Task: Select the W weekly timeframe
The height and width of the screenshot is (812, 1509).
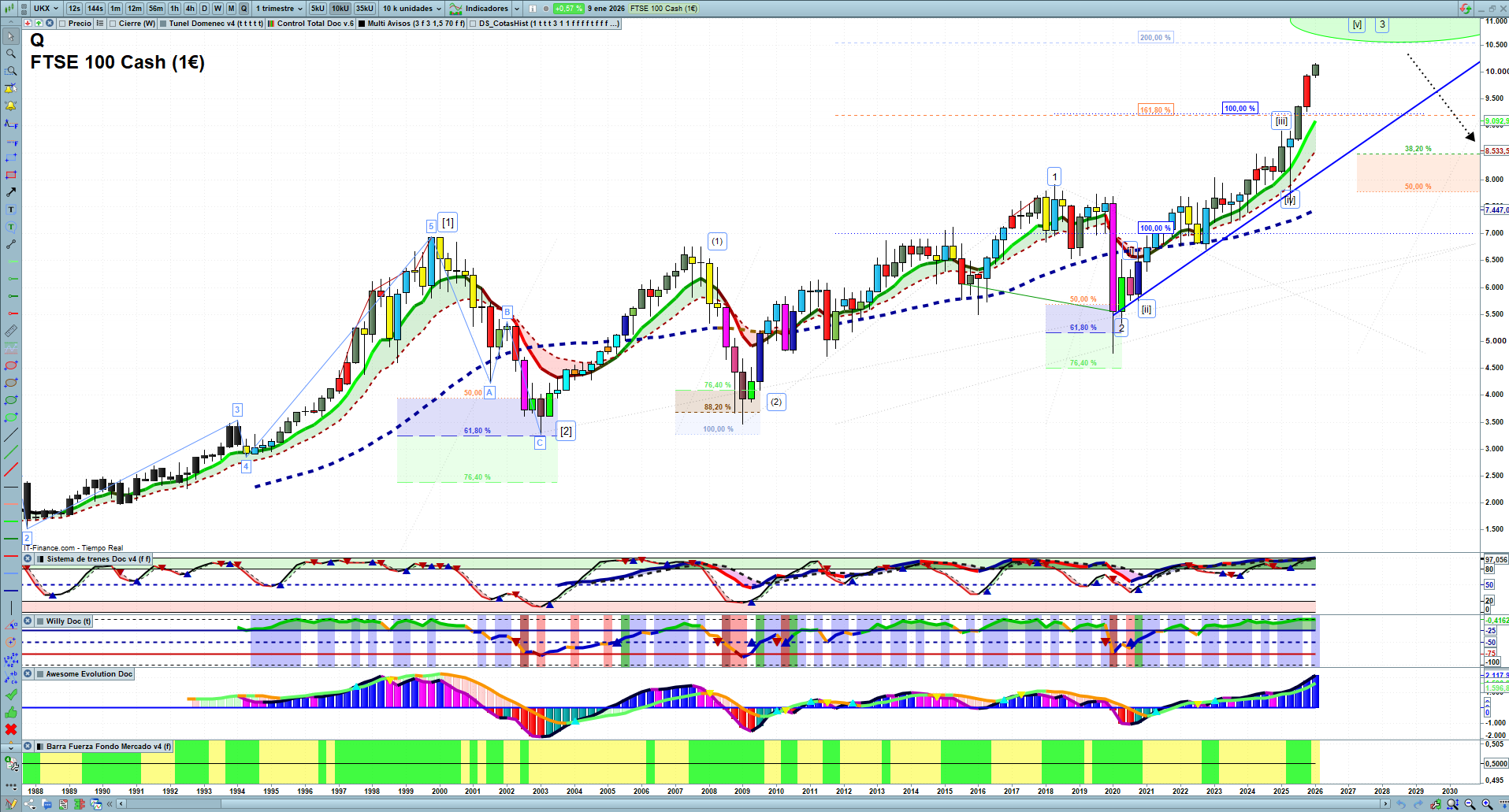Action: (x=217, y=9)
